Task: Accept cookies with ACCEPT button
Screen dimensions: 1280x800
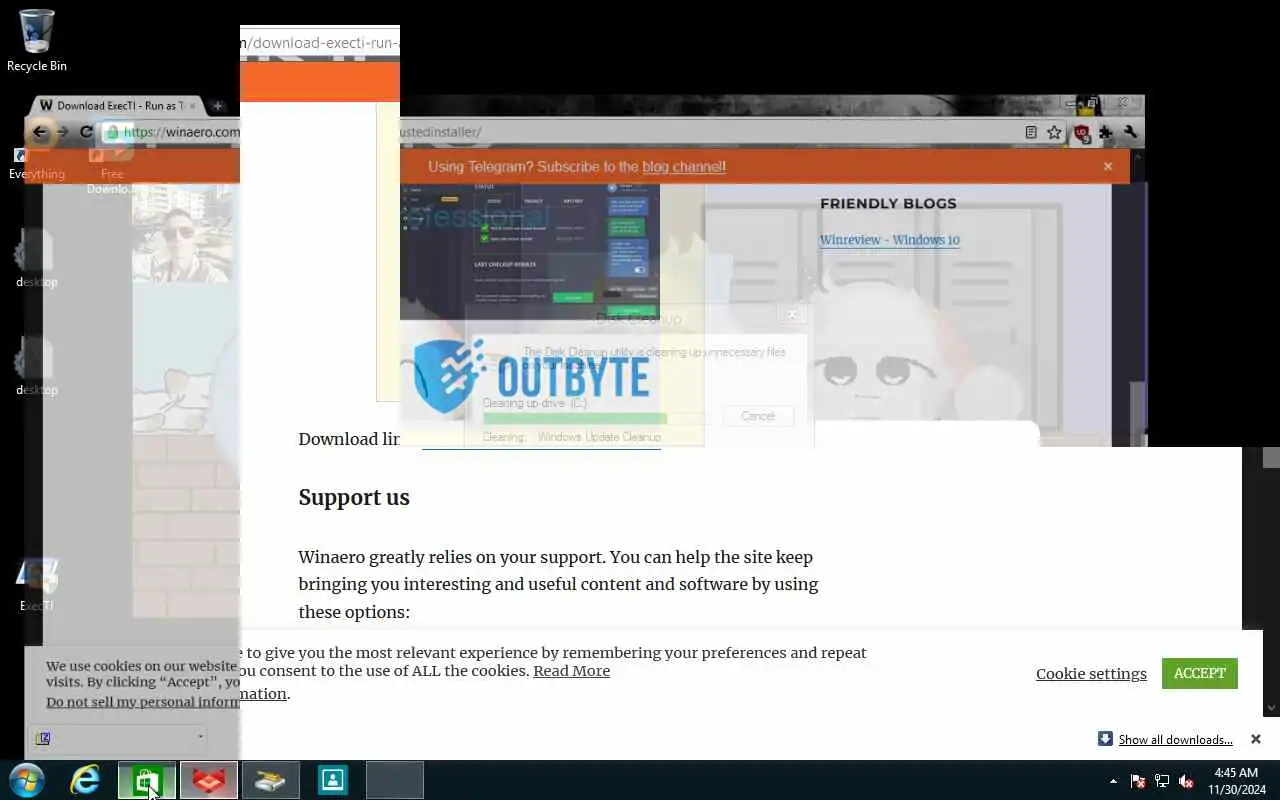Action: (x=1199, y=673)
